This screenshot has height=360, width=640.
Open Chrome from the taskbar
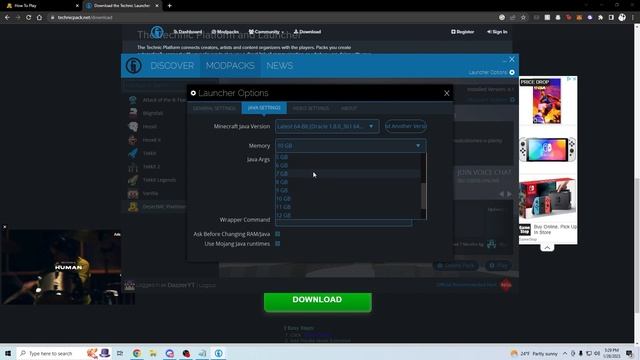(137, 353)
